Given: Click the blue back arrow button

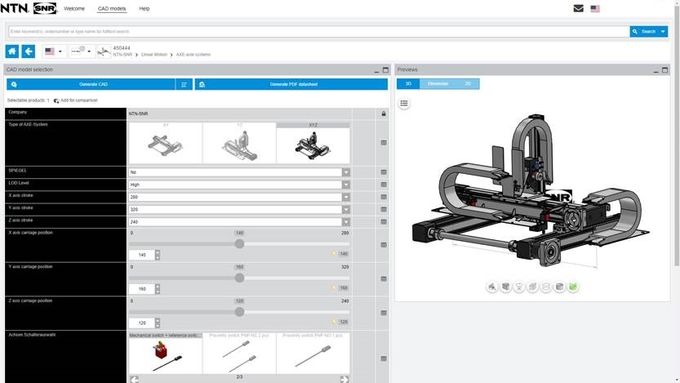Looking at the screenshot, I should [x=28, y=51].
